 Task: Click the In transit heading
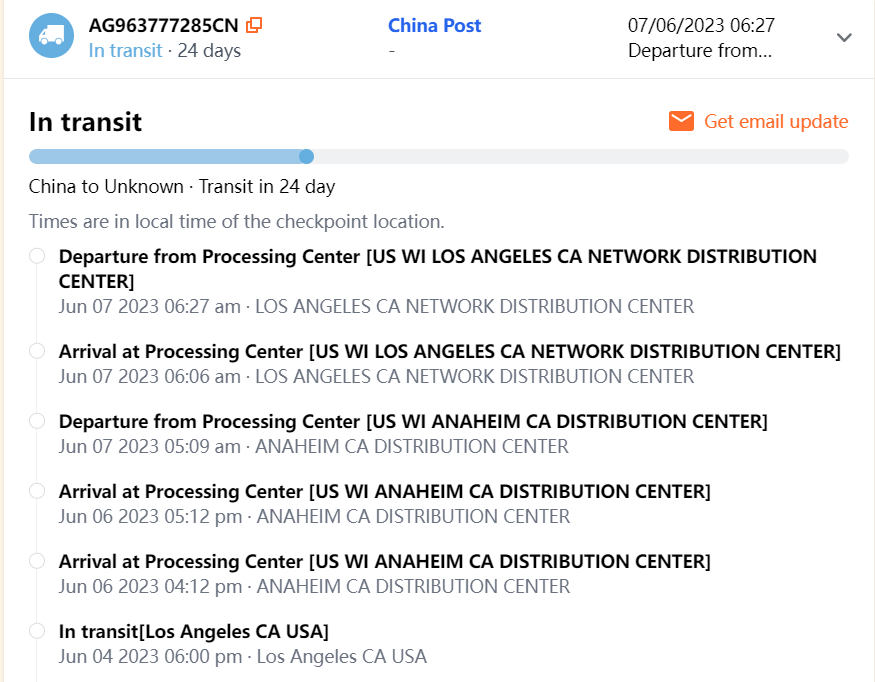[85, 122]
